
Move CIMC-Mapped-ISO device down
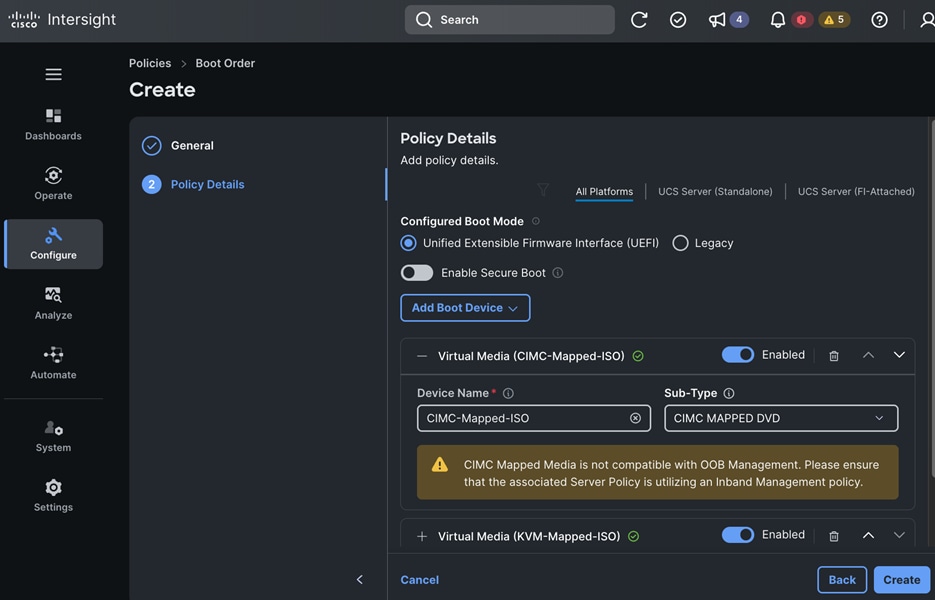(899, 355)
